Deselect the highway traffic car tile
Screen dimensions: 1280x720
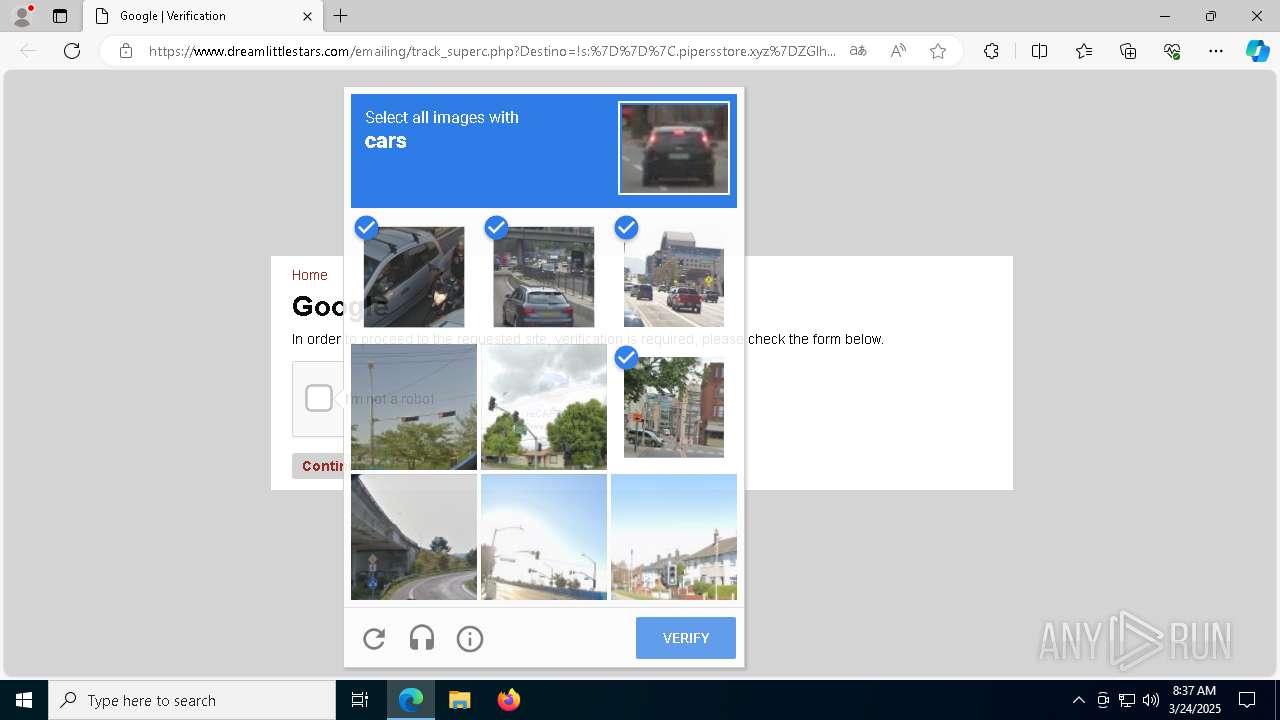pyautogui.click(x=544, y=277)
